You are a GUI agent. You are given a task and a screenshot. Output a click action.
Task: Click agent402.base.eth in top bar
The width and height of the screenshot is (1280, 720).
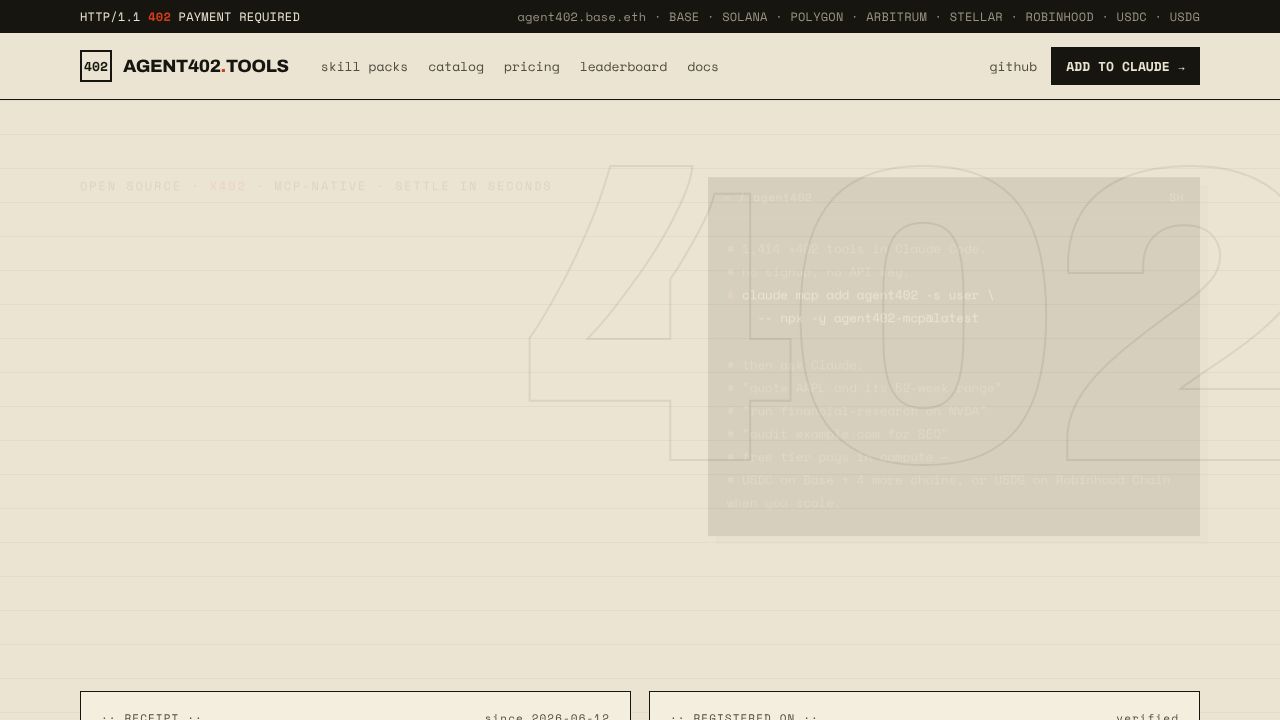581,17
